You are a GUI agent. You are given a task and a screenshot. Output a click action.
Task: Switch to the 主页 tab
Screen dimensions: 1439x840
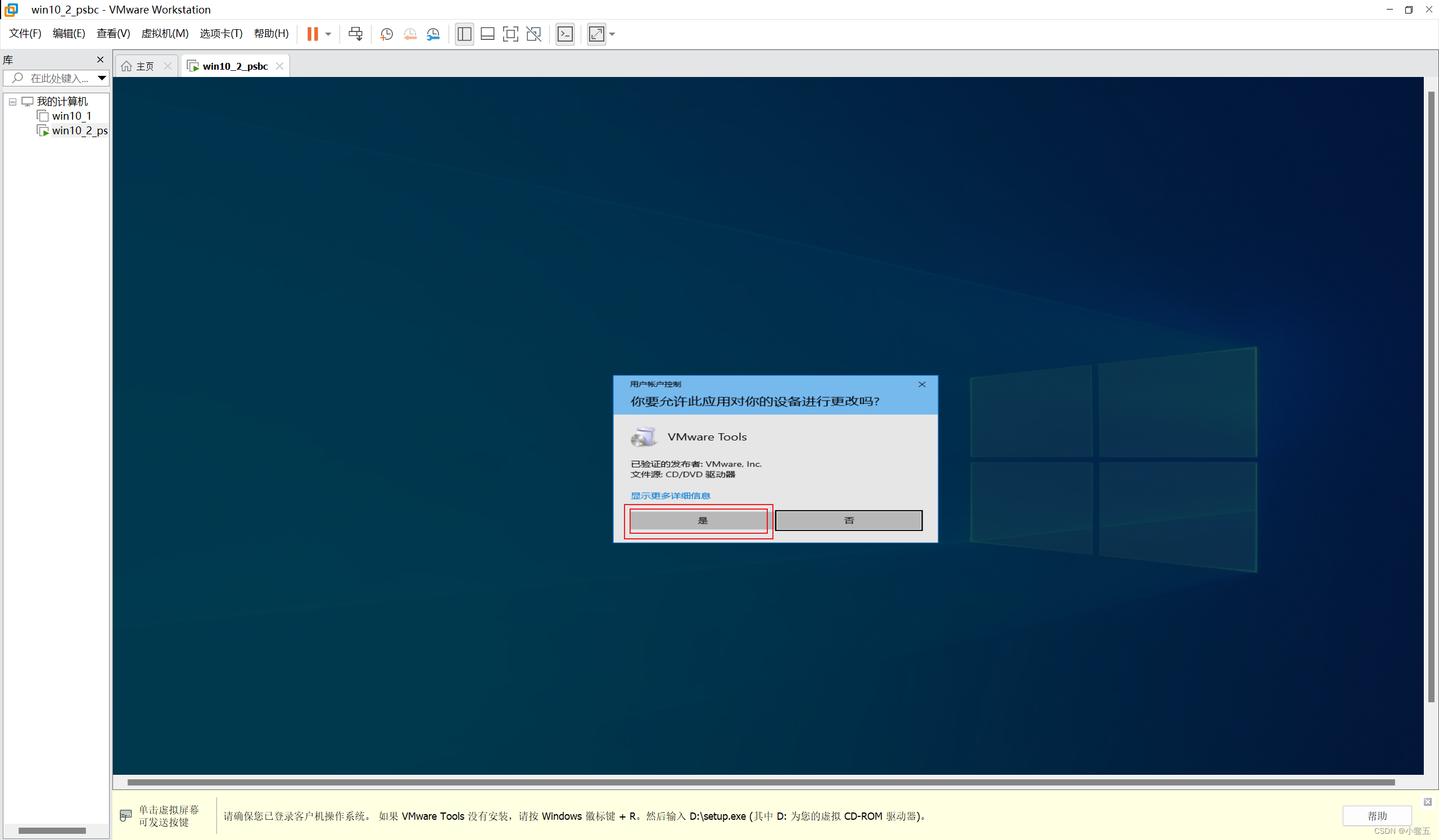pos(144,66)
